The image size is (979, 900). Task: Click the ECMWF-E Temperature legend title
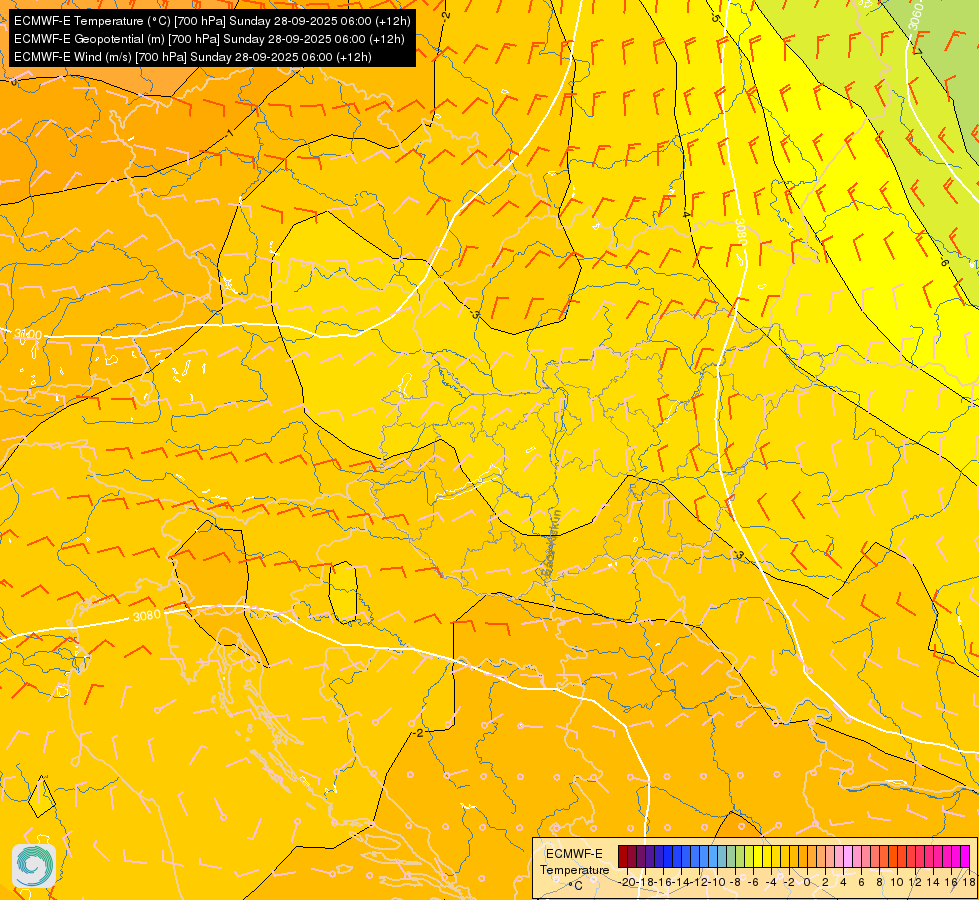[x=574, y=862]
